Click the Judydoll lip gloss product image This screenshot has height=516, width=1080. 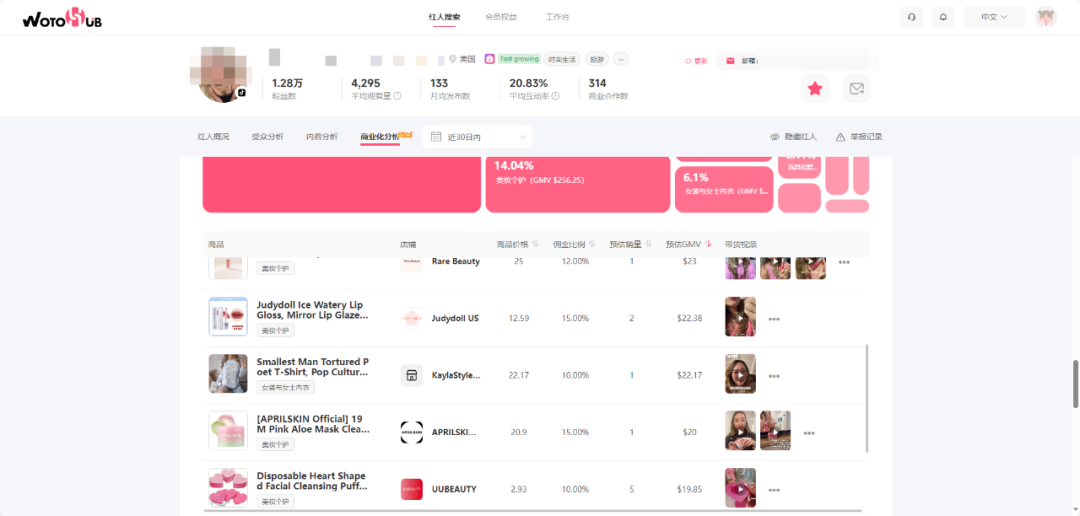click(x=228, y=317)
